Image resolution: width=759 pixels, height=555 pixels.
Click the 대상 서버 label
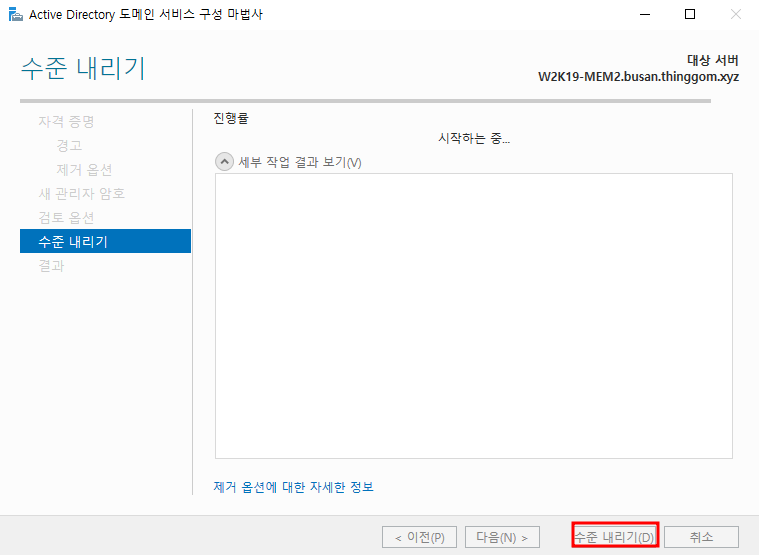[713, 60]
